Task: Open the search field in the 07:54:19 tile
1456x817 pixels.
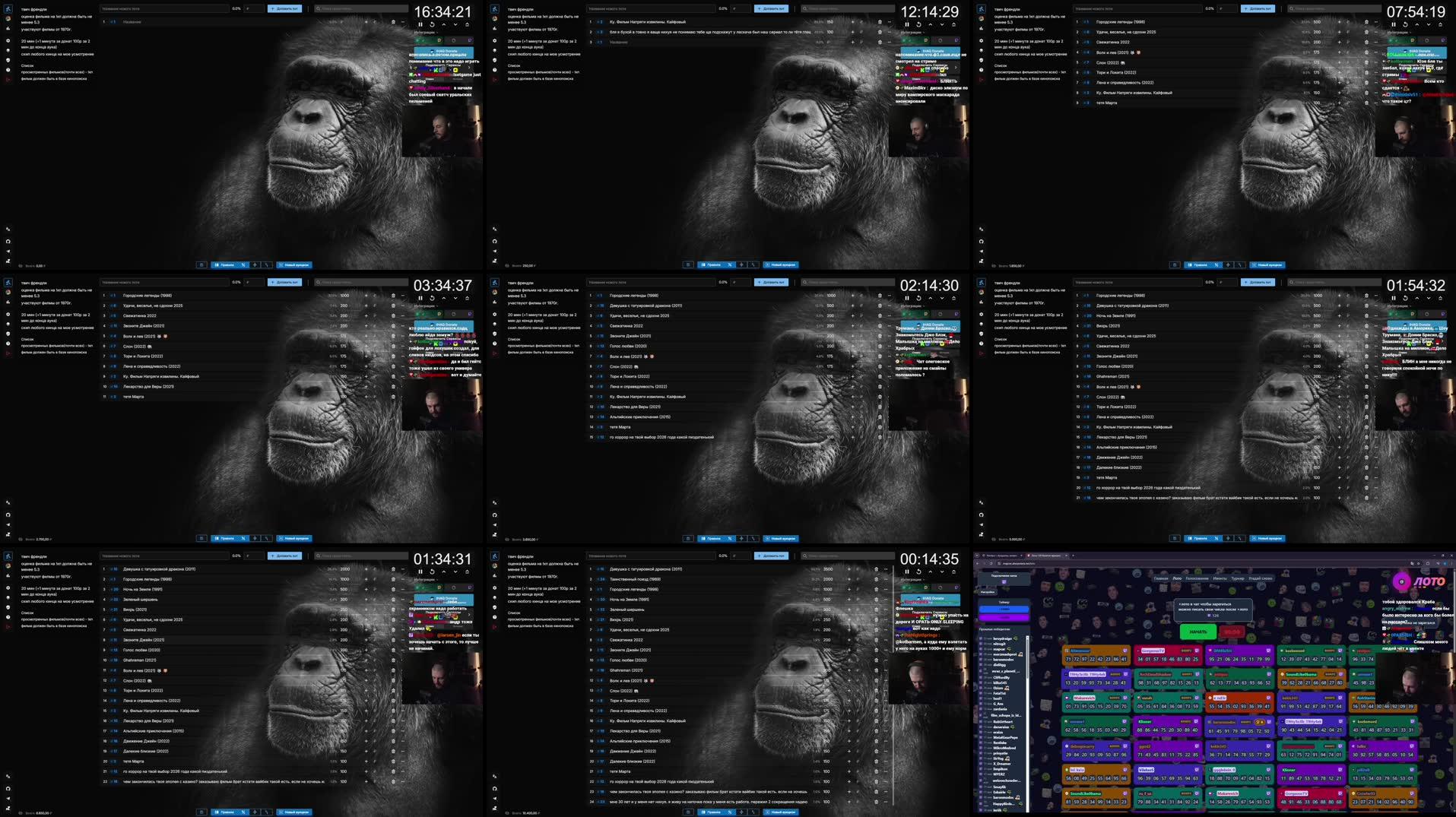Action: click(x=1334, y=8)
